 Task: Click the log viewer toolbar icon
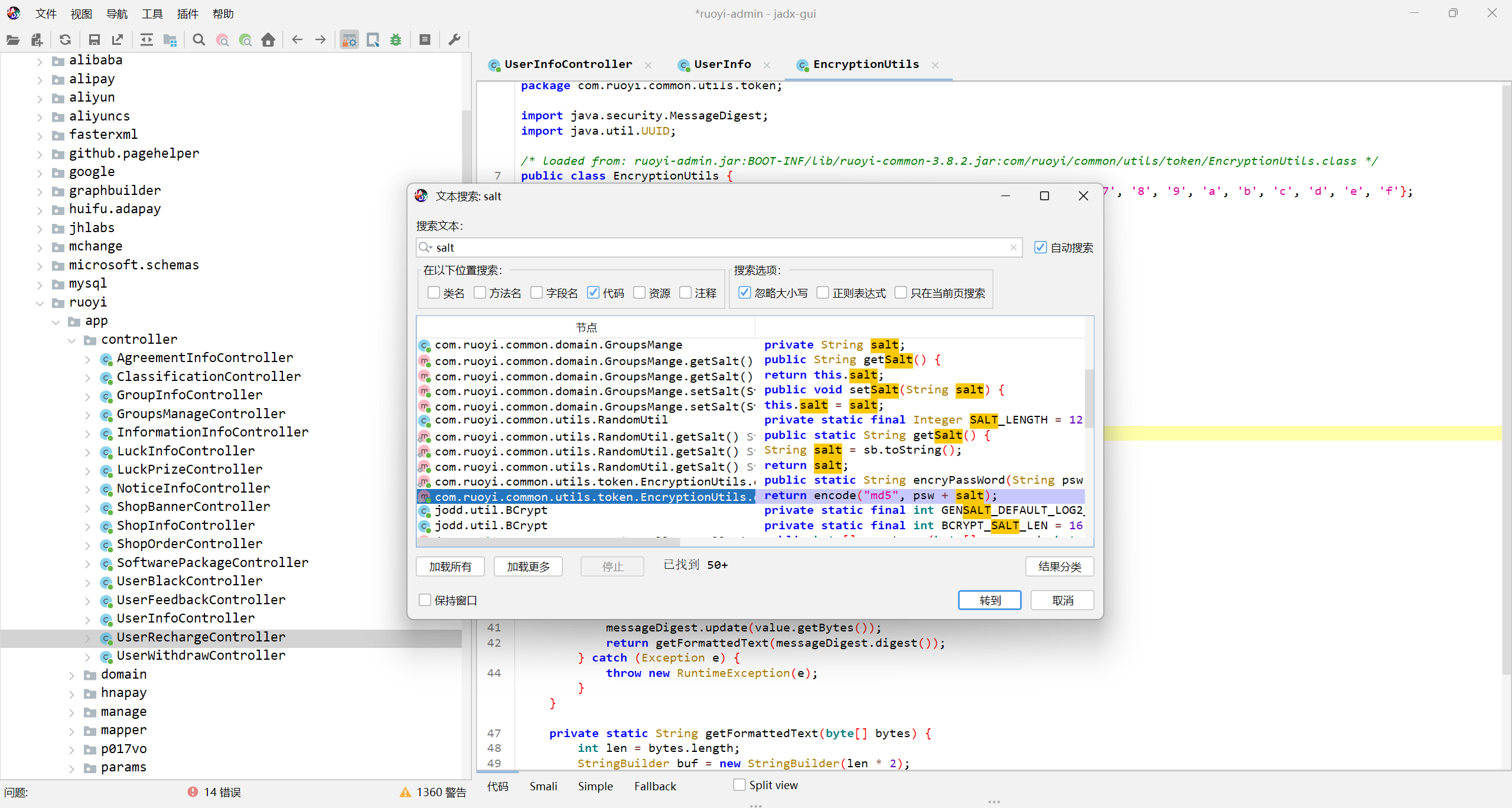tap(425, 40)
